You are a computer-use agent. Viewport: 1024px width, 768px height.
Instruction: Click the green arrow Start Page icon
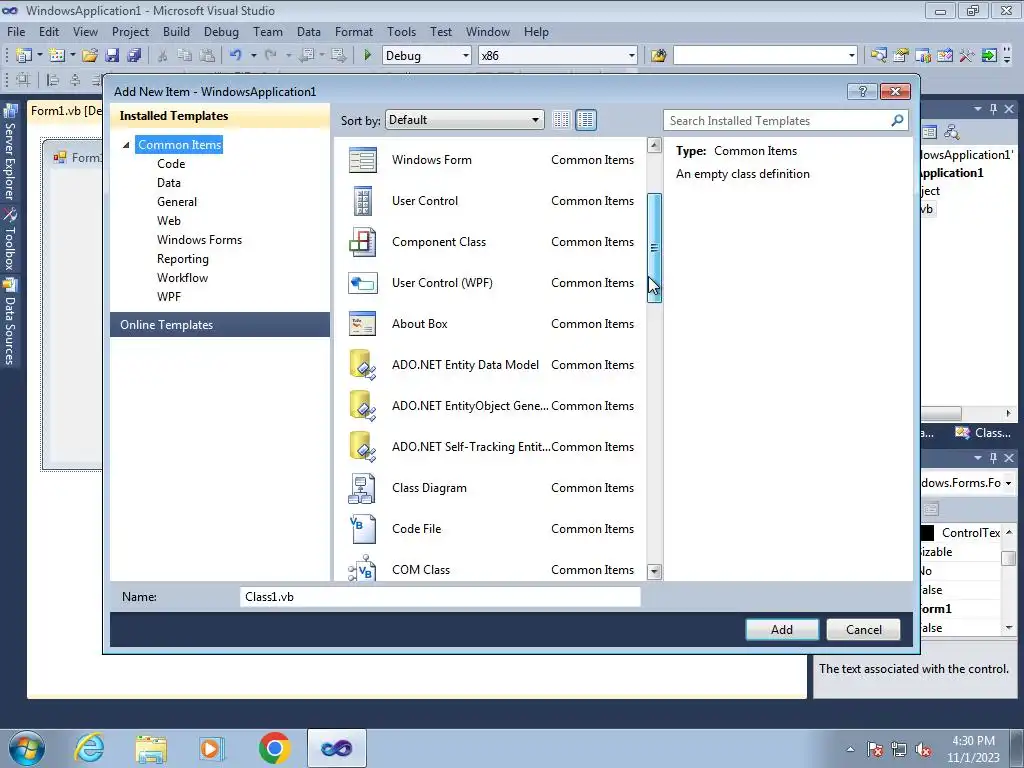click(x=989, y=56)
